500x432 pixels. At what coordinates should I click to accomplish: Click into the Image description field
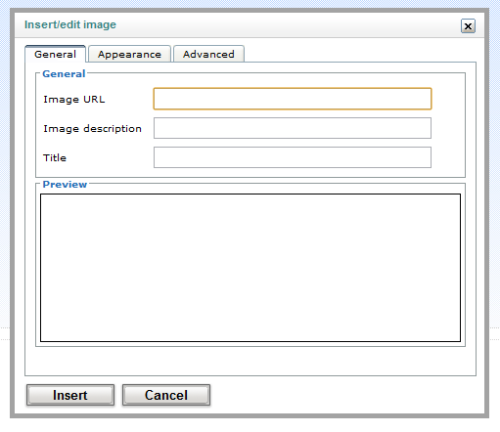292,128
